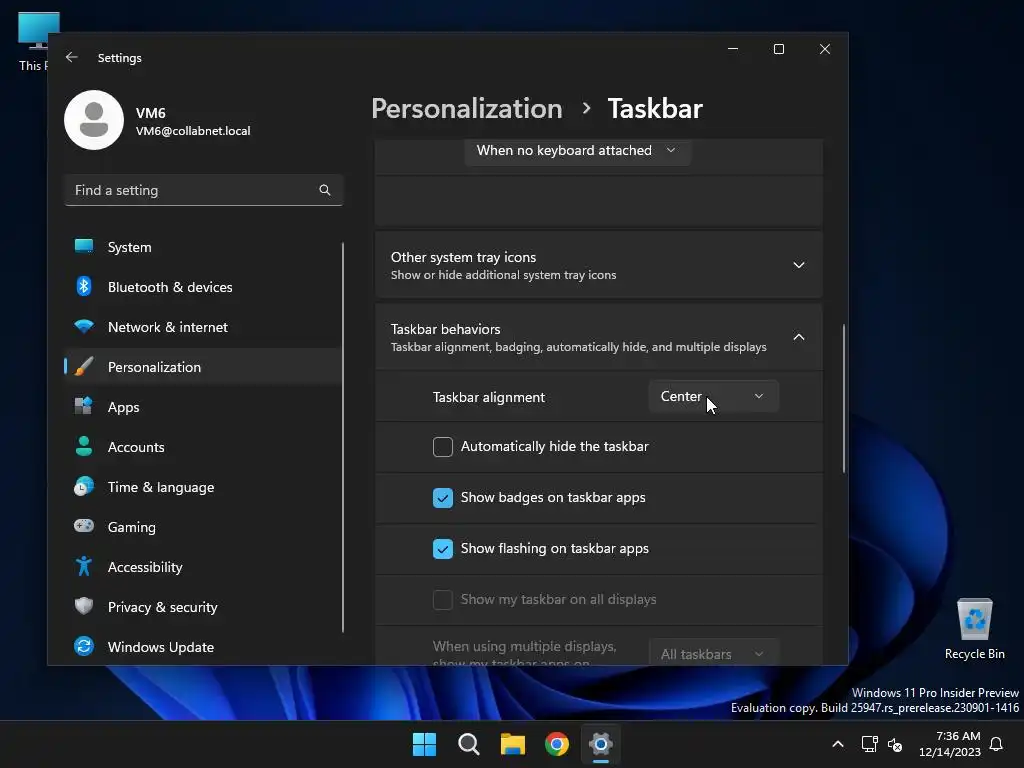1024x768 pixels.
Task: Click the Taskbar breadcrumb heading
Action: point(655,108)
